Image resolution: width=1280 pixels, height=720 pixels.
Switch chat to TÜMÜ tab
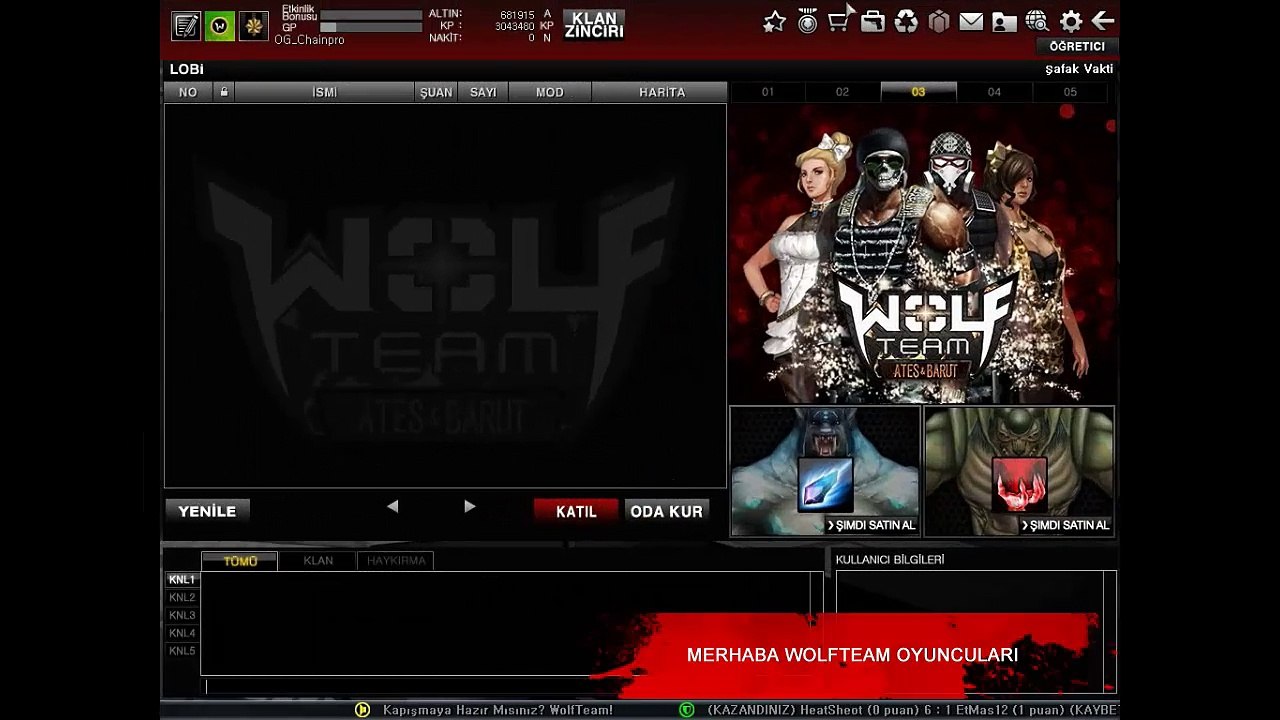(240, 561)
